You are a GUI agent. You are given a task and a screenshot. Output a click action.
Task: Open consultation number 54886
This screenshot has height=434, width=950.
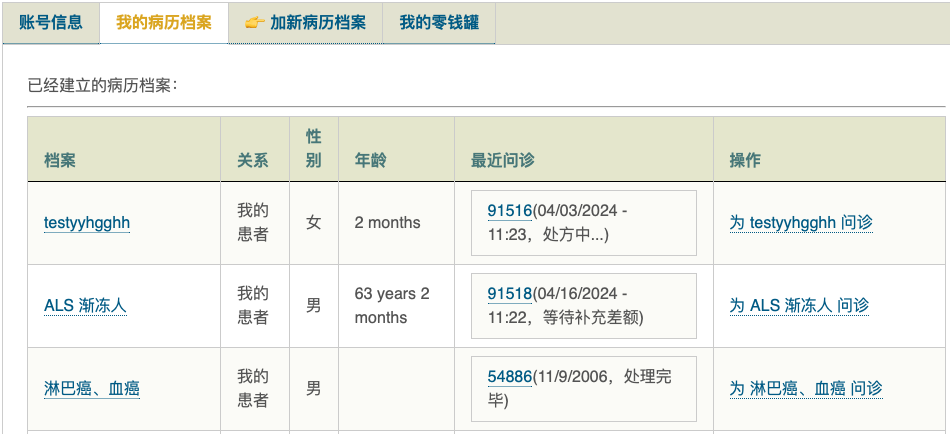pos(509,376)
